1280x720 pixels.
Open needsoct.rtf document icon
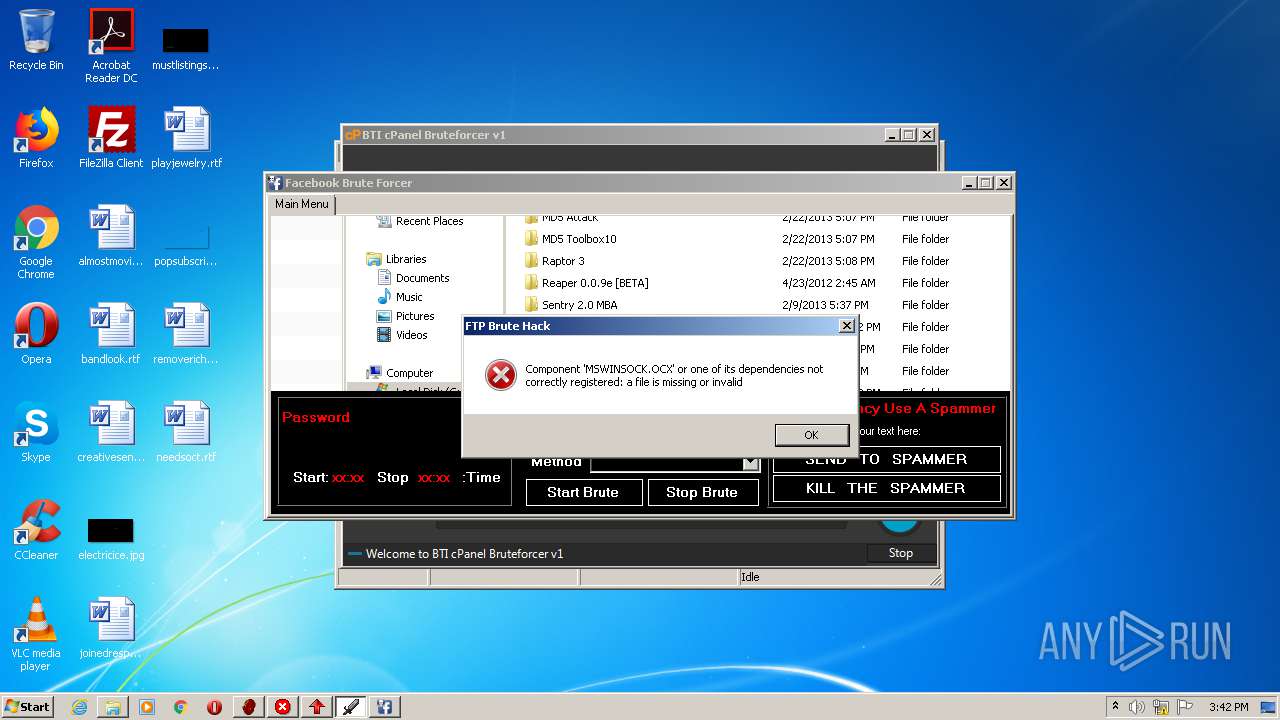pyautogui.click(x=187, y=432)
